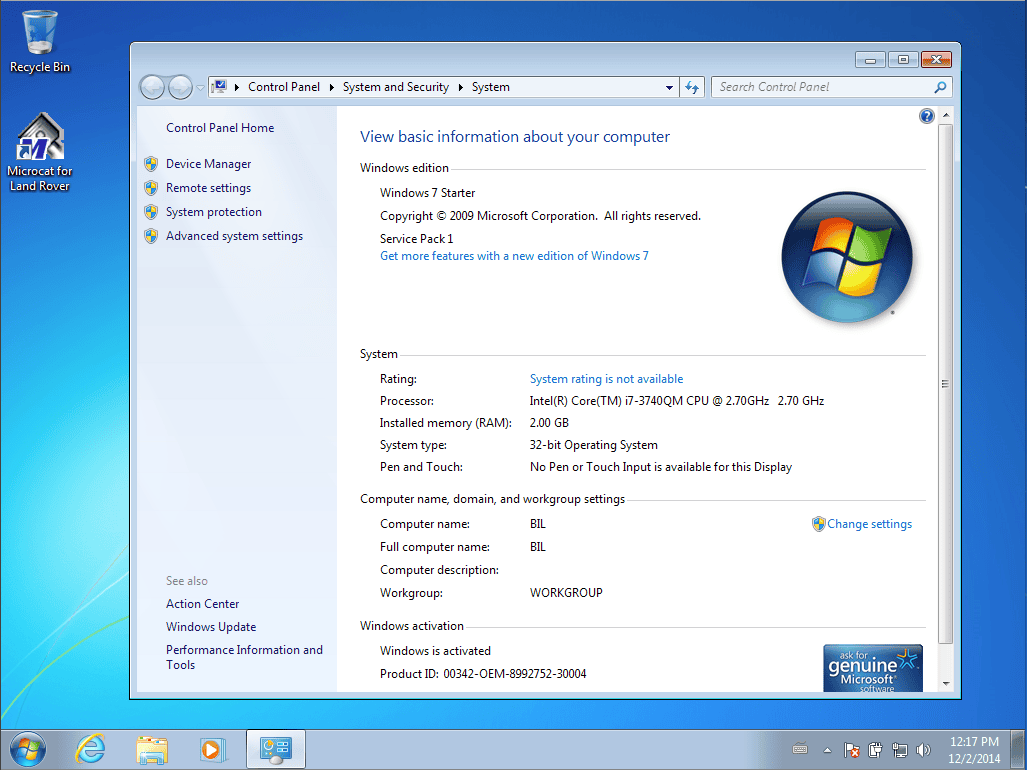The height and width of the screenshot is (770, 1027).
Task: Click the shield icon beside System protection
Action: [x=151, y=212]
